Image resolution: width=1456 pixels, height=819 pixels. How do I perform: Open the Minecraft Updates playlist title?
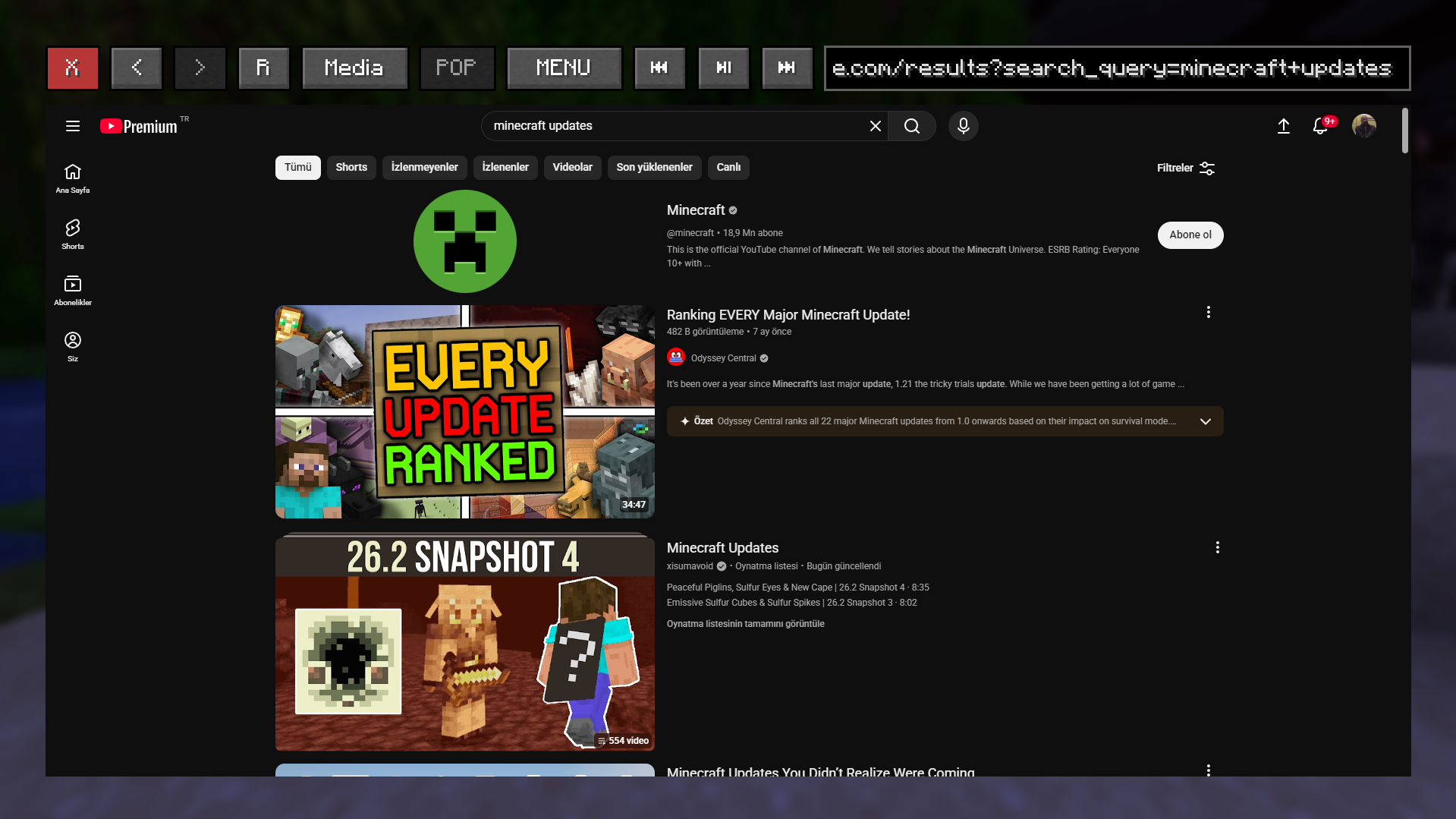pos(723,548)
